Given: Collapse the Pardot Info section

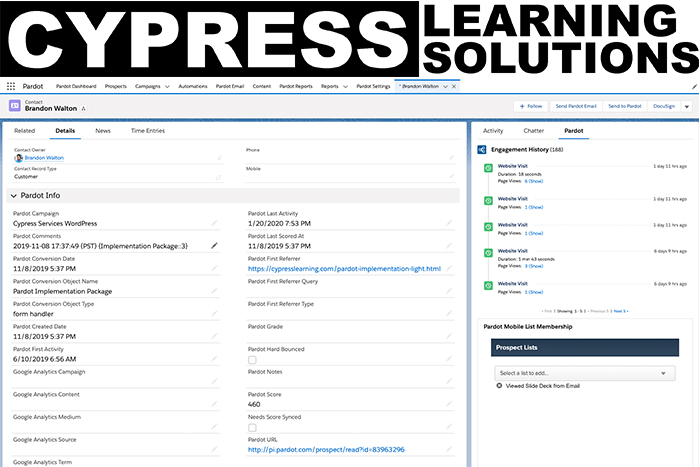Looking at the screenshot, I should [x=14, y=196].
